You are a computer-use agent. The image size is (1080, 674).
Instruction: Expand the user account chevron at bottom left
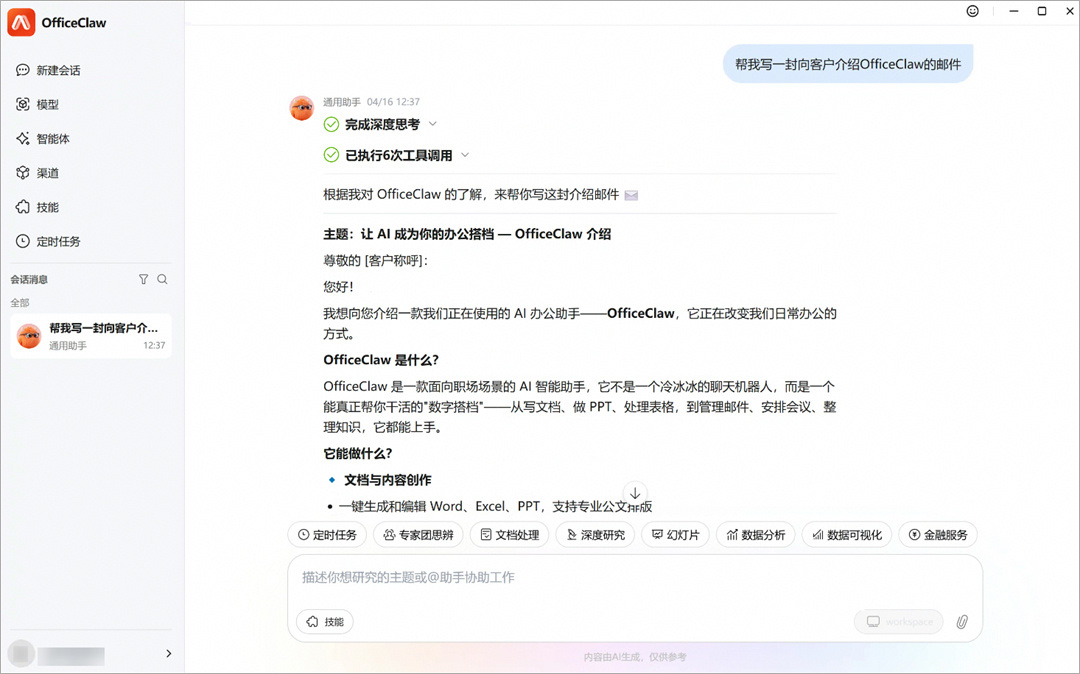pos(169,653)
